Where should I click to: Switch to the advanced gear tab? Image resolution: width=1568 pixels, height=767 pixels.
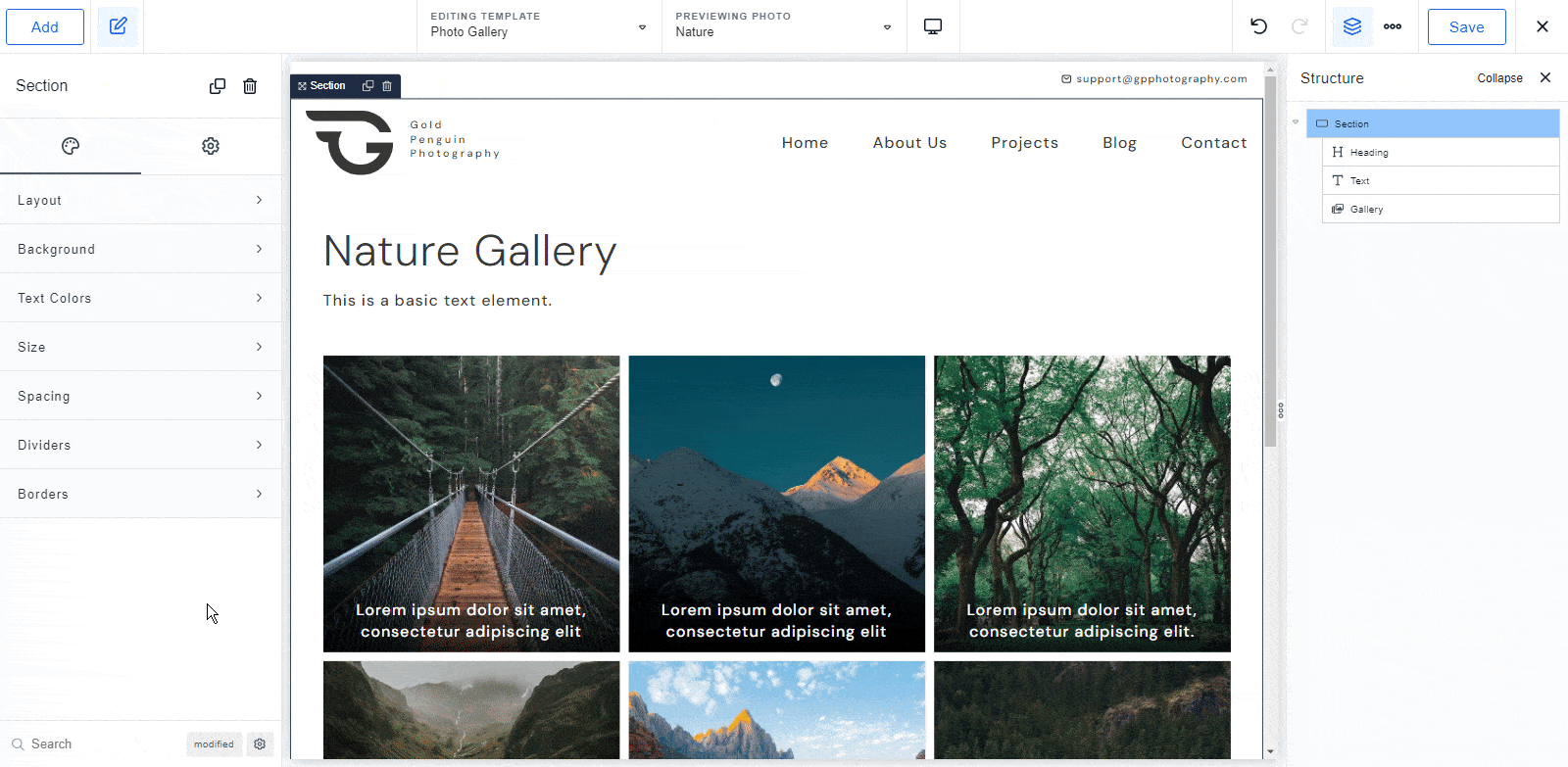click(x=211, y=146)
